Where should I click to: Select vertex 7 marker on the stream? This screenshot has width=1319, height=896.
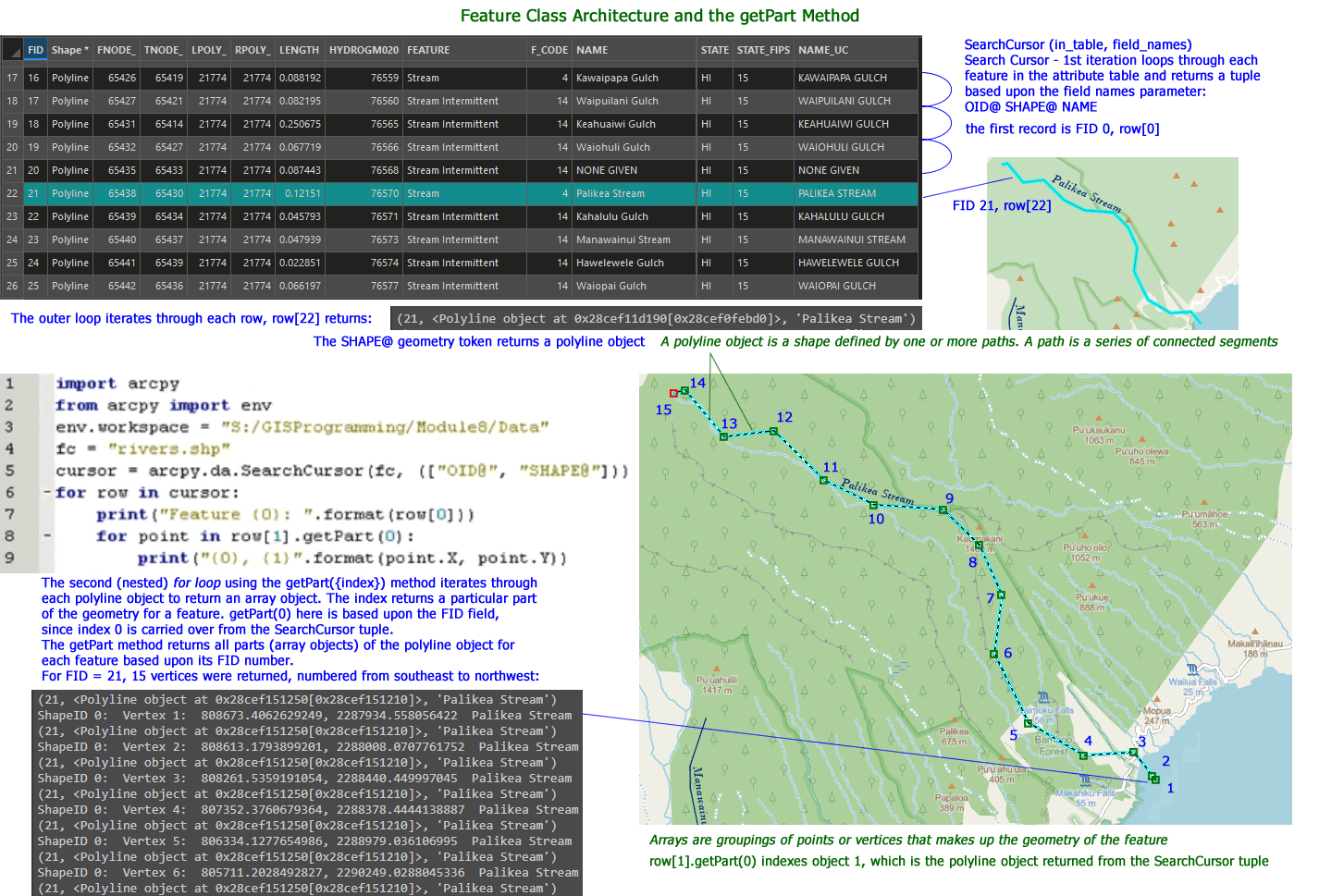[x=1001, y=595]
